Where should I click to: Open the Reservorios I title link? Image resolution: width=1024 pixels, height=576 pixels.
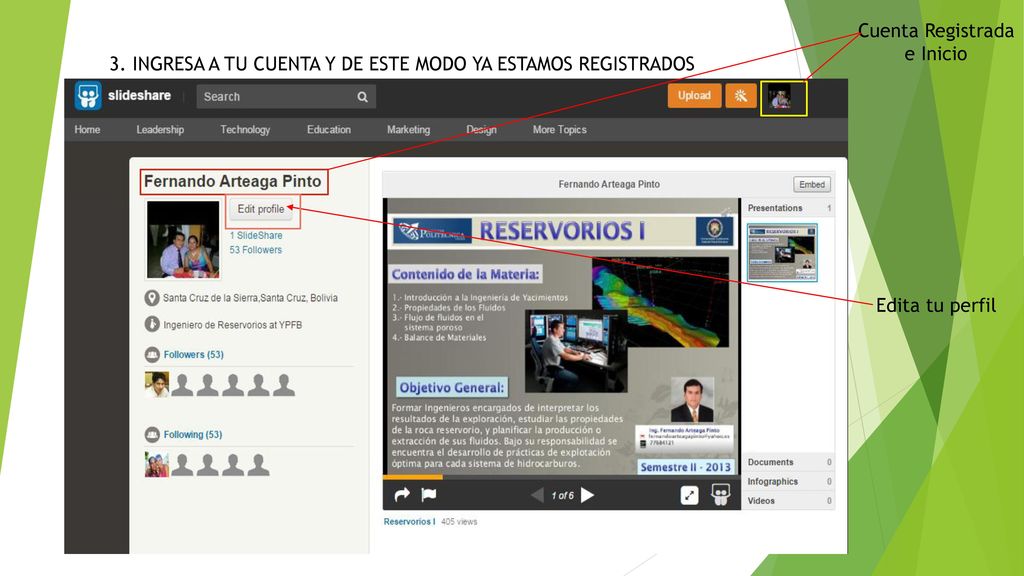click(409, 522)
